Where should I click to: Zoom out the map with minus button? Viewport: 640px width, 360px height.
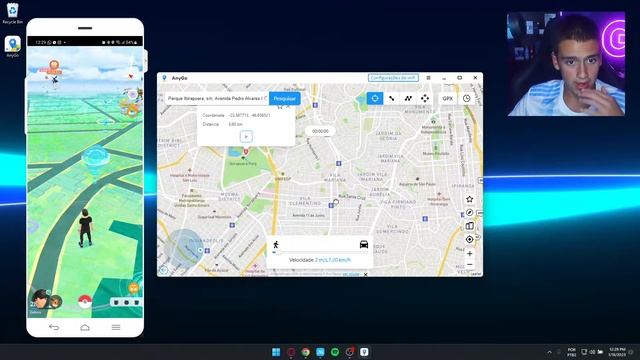pyautogui.click(x=469, y=264)
